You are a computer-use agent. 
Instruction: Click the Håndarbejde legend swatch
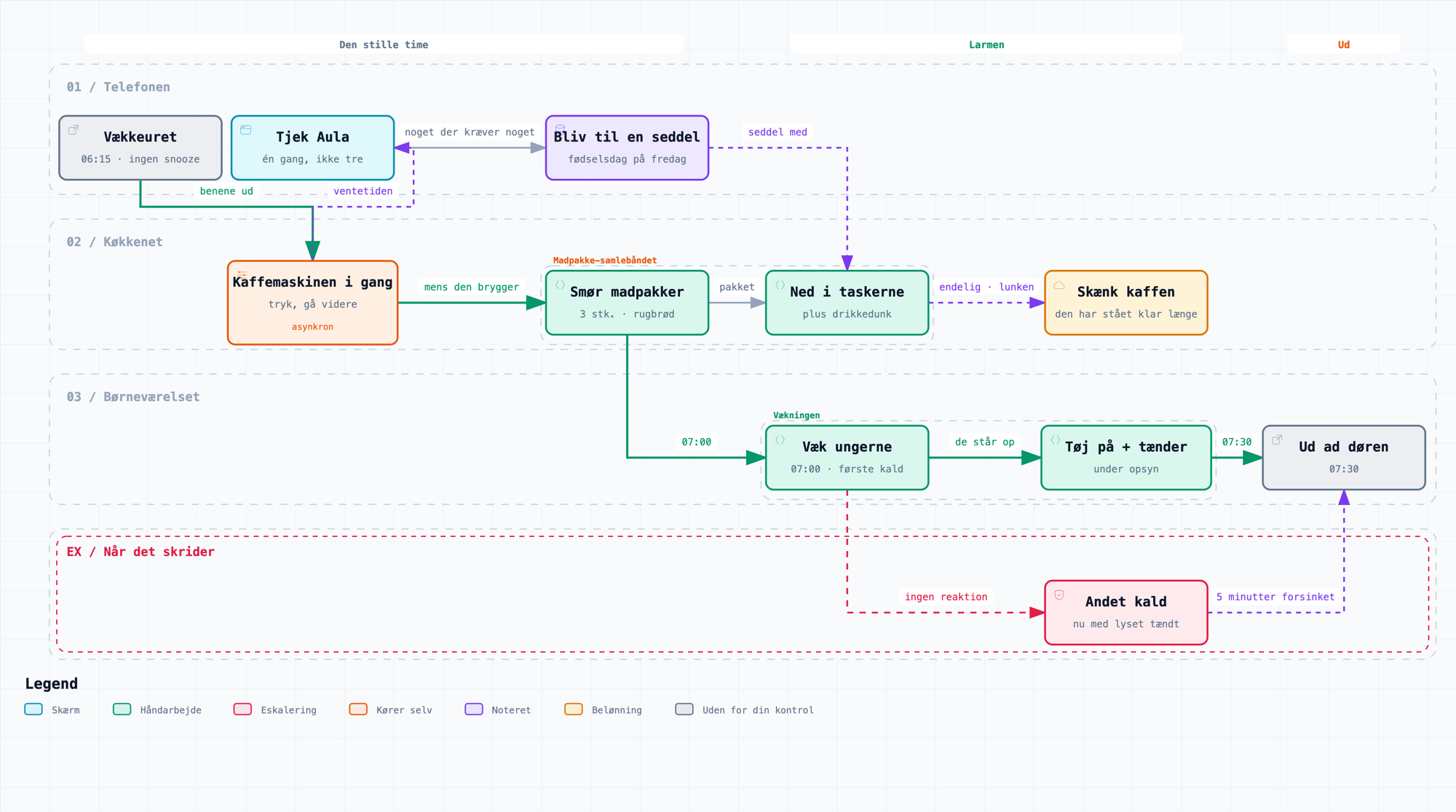[x=122, y=709]
